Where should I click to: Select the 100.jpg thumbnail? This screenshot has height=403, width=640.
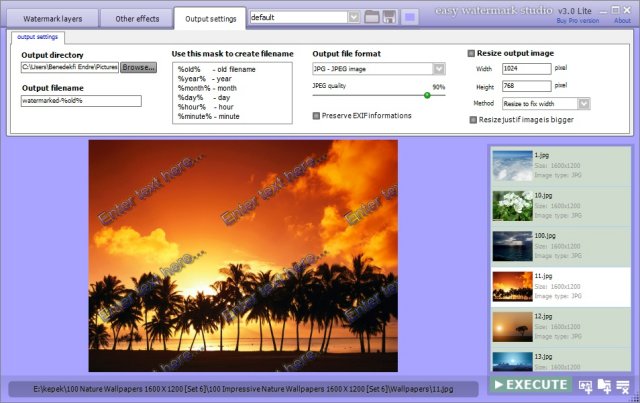tap(512, 246)
